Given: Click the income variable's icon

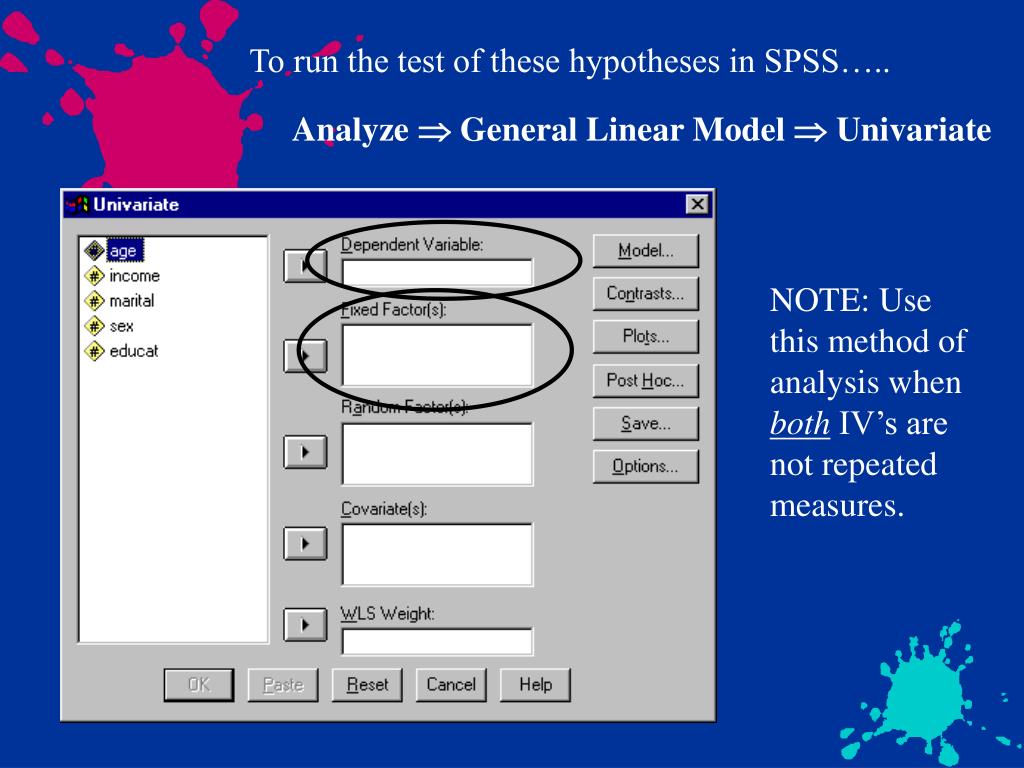Looking at the screenshot, I should [95, 276].
